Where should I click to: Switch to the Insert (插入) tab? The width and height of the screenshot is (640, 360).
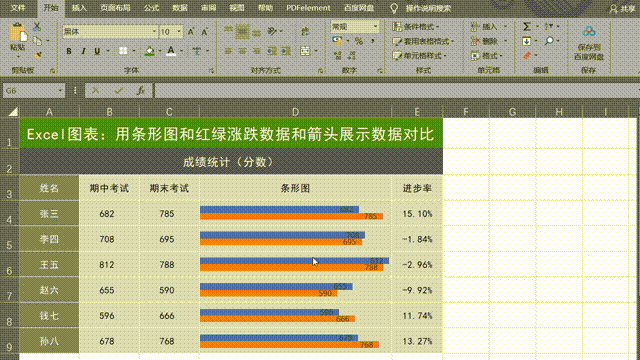click(79, 8)
